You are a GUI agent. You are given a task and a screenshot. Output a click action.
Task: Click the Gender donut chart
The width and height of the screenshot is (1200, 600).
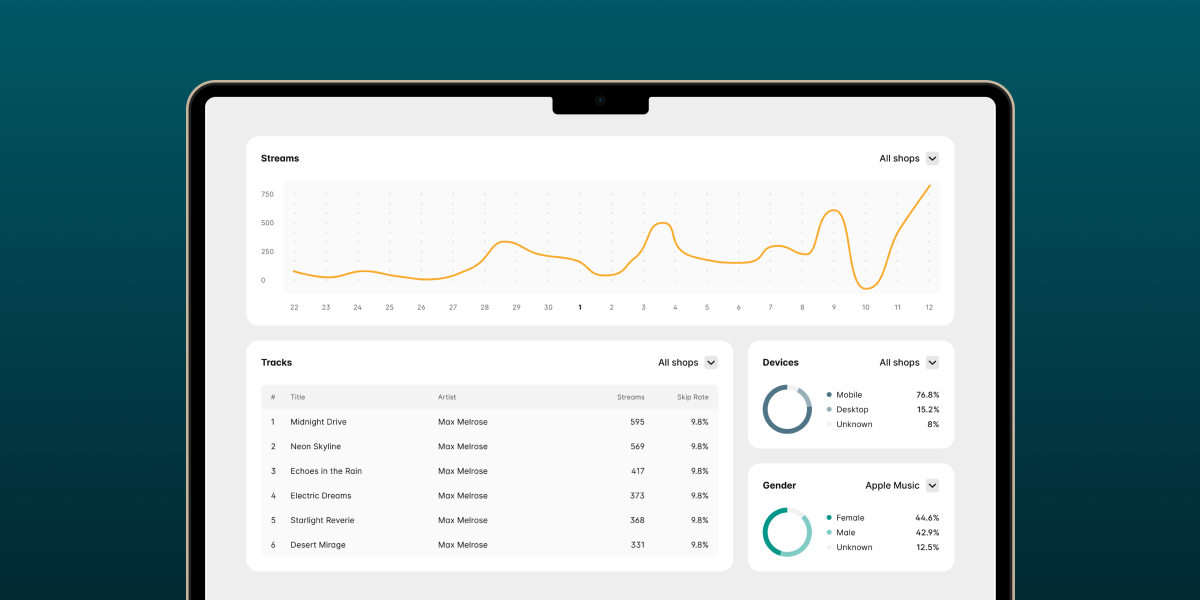pos(787,532)
